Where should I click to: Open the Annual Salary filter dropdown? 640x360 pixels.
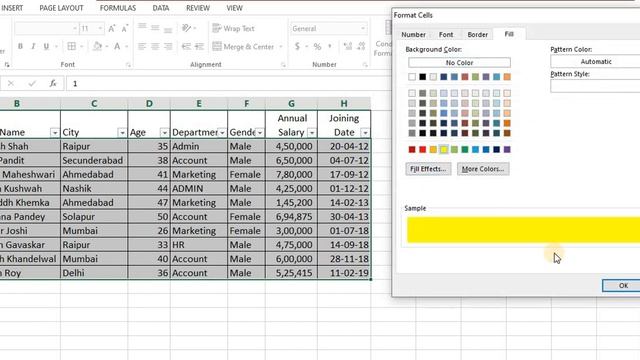pos(311,133)
